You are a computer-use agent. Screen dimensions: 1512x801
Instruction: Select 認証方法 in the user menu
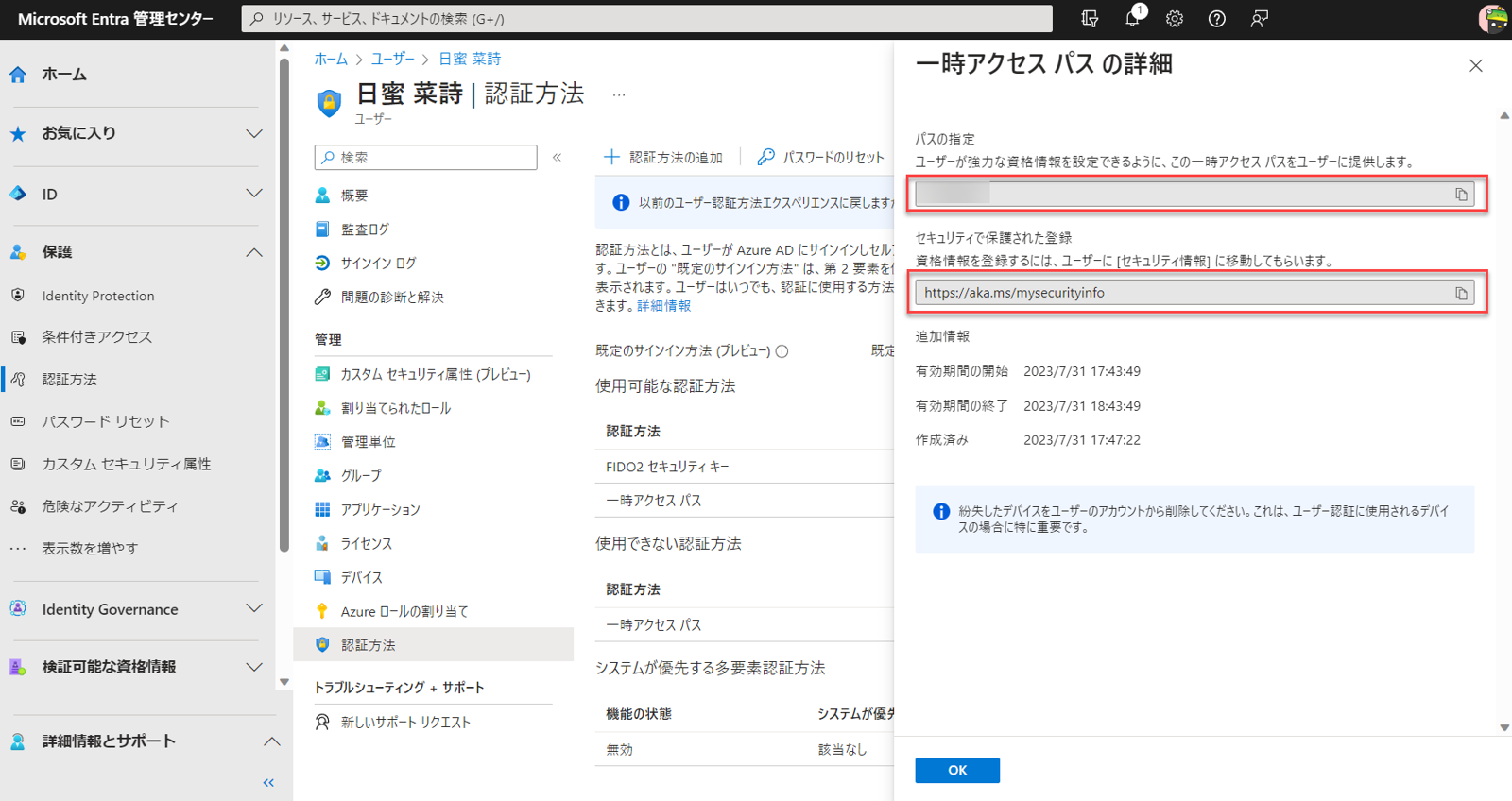434,645
